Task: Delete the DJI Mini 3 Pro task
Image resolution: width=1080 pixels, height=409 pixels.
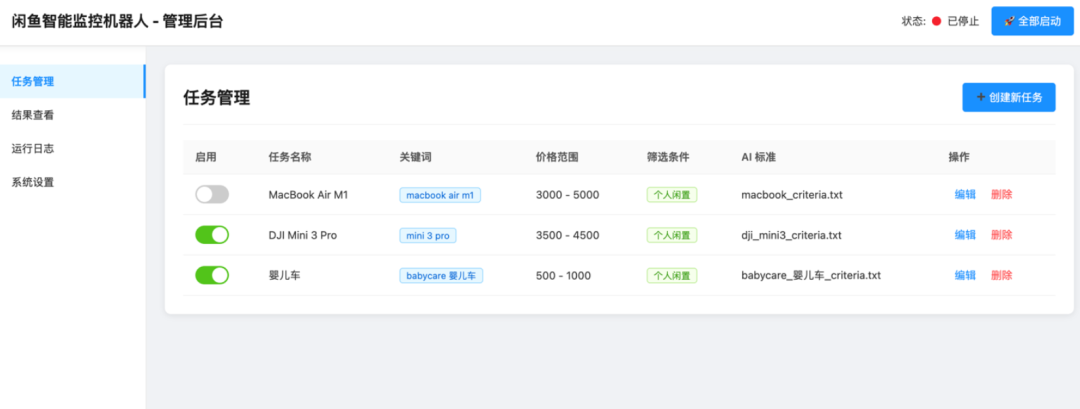Action: tap(1001, 235)
